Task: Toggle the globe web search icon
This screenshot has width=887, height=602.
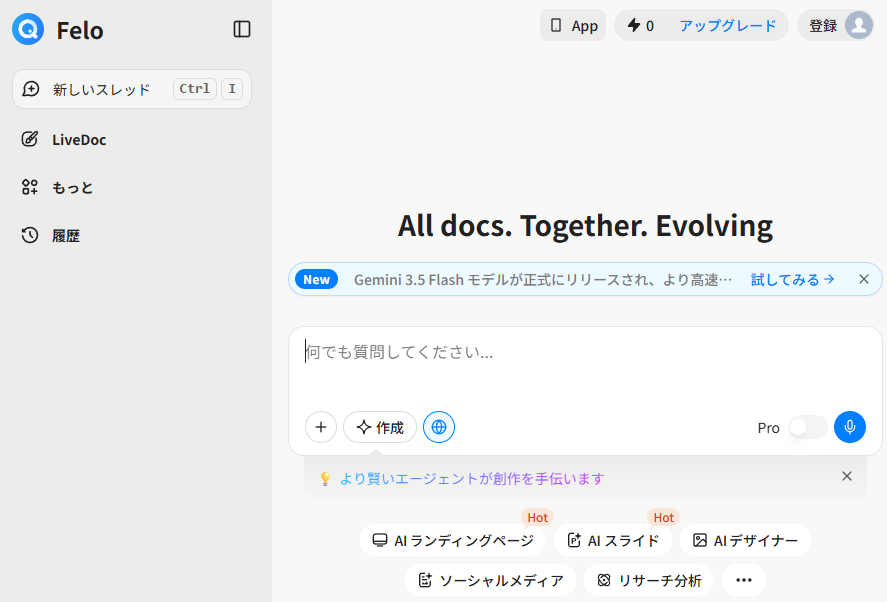Action: (439, 427)
